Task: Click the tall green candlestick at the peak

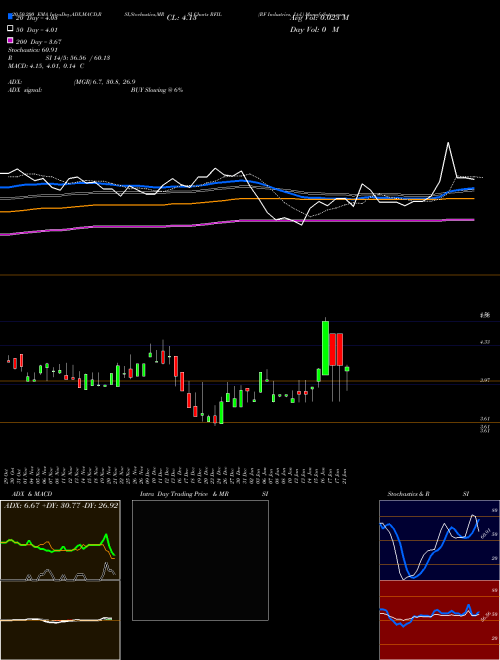Action: (325, 348)
